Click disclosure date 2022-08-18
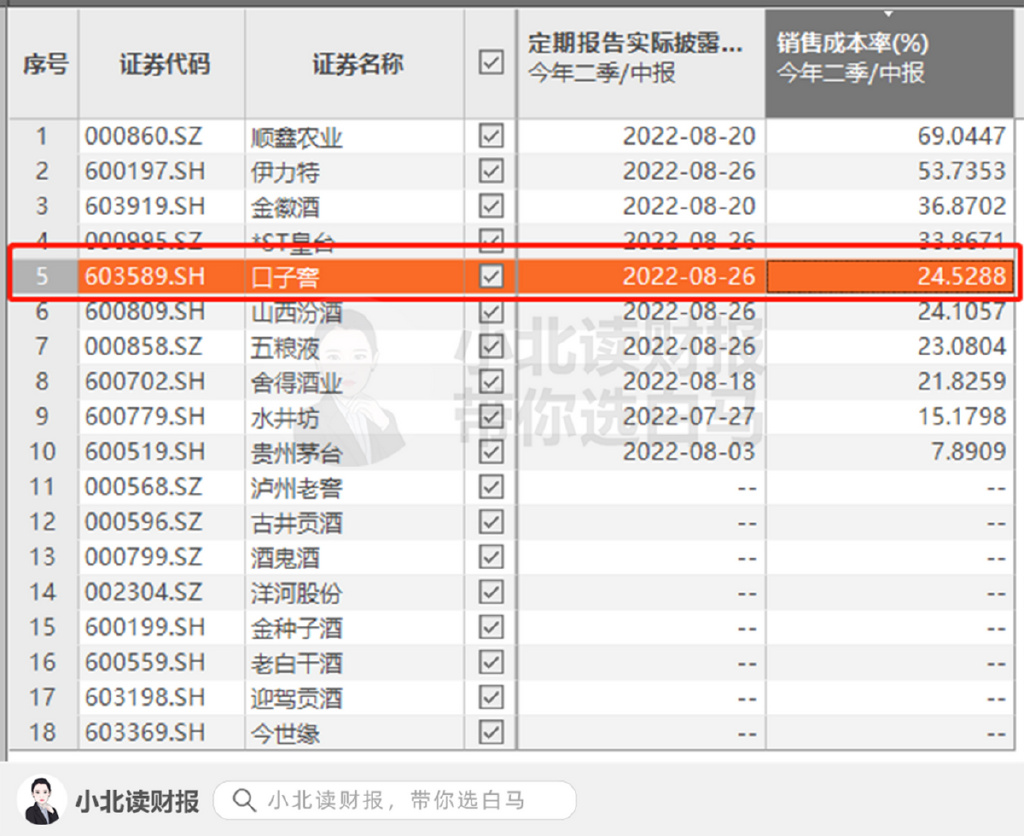 point(689,381)
